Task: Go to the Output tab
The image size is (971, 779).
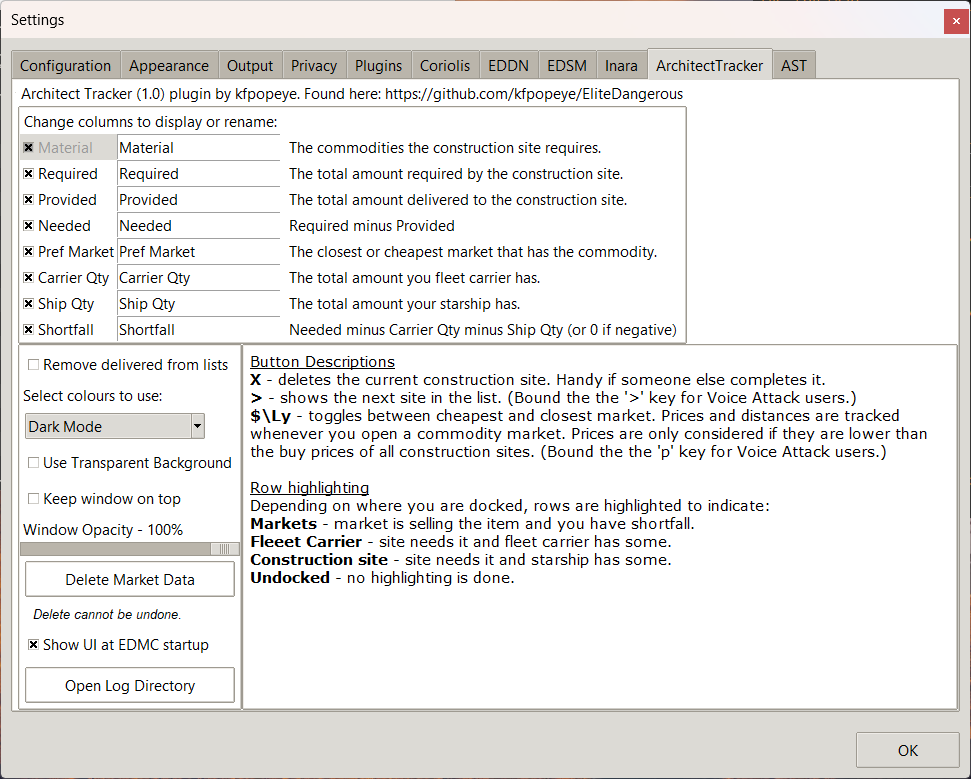Action: (250, 66)
